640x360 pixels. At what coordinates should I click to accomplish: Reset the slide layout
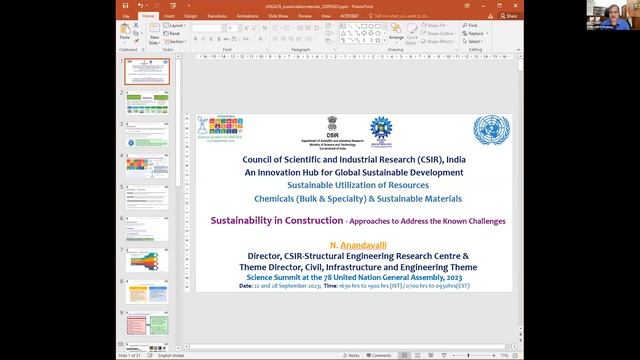pyautogui.click(x=172, y=33)
